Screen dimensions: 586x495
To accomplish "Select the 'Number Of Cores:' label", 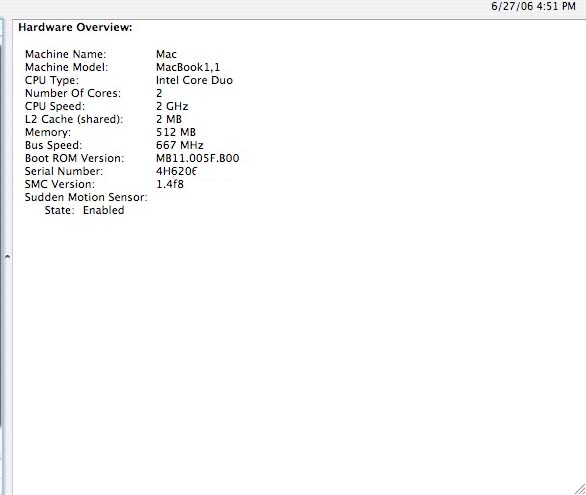I will pyautogui.click(x=73, y=93).
